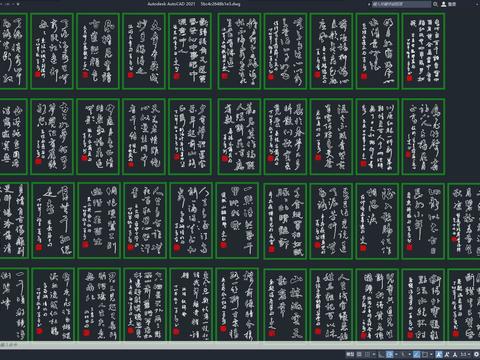Toggle ortho mode in the status bar
The height and width of the screenshot is (360, 480).
[380, 354]
